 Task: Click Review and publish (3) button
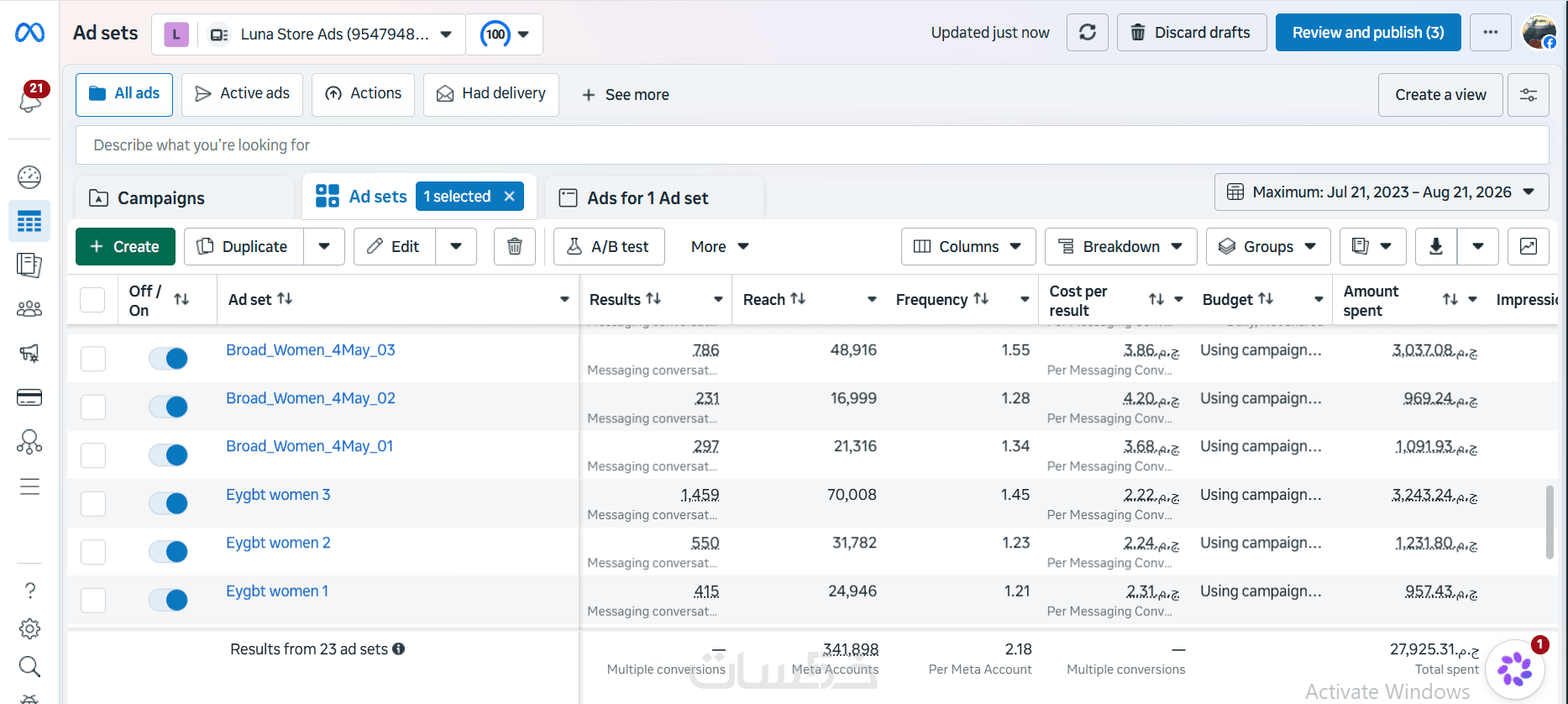[x=1368, y=33]
